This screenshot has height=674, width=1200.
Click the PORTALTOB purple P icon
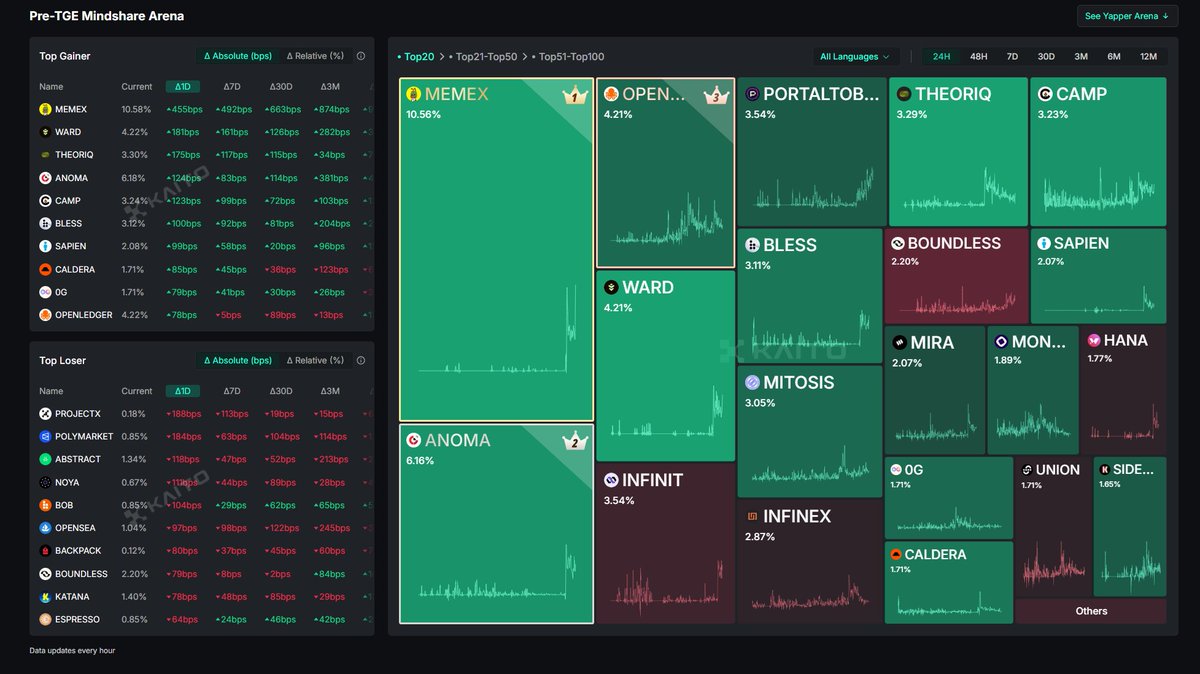(752, 94)
